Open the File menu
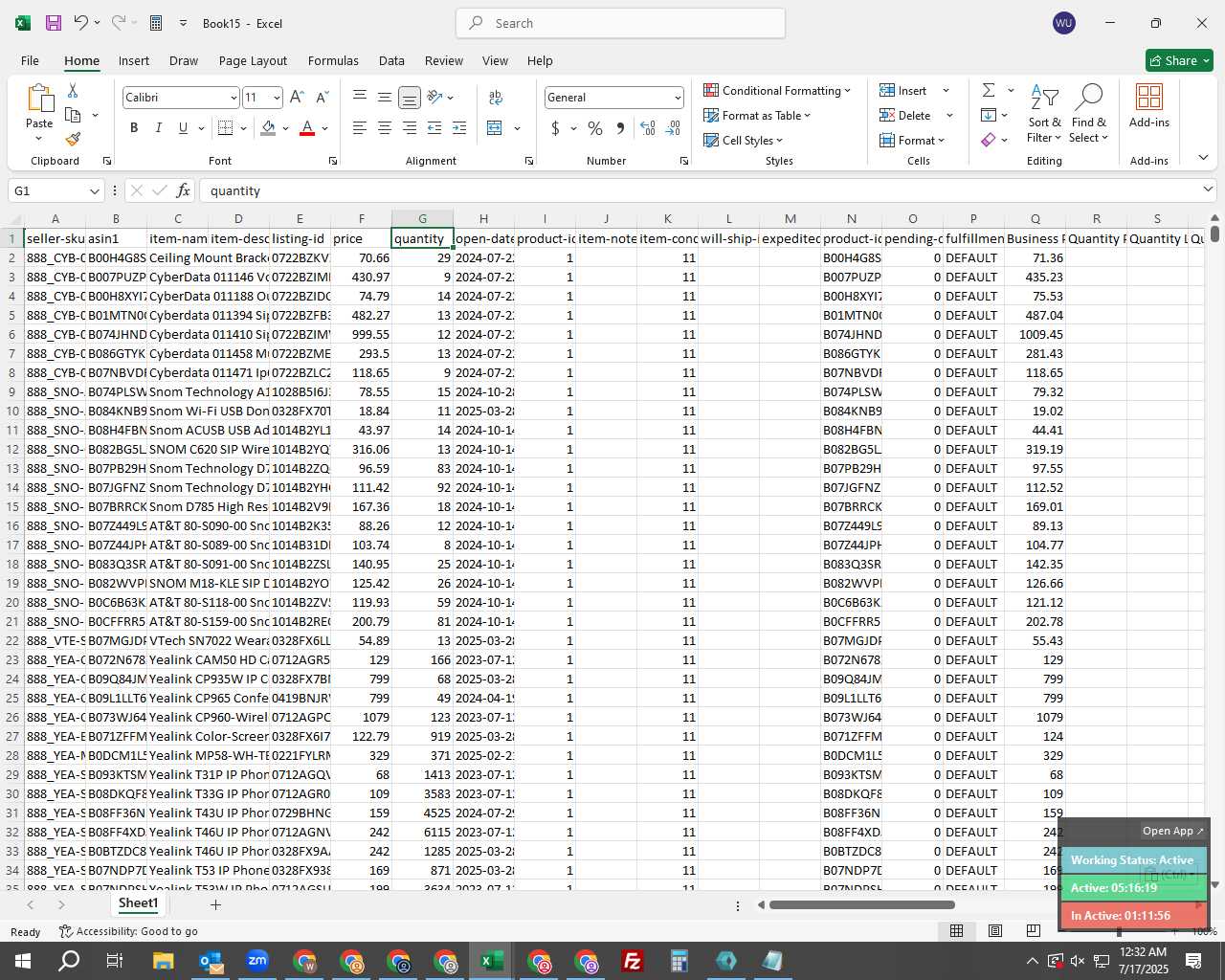The image size is (1225, 980). (x=31, y=60)
